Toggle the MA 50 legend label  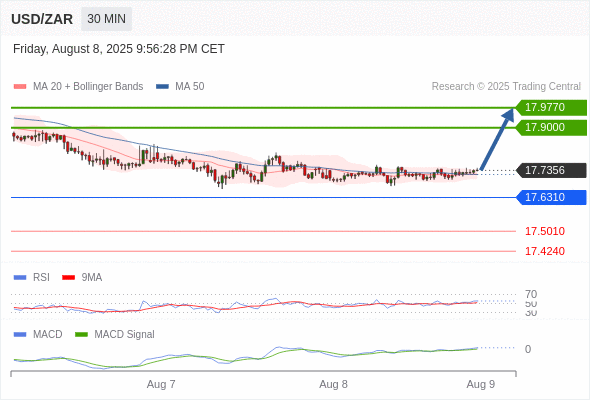coord(190,87)
